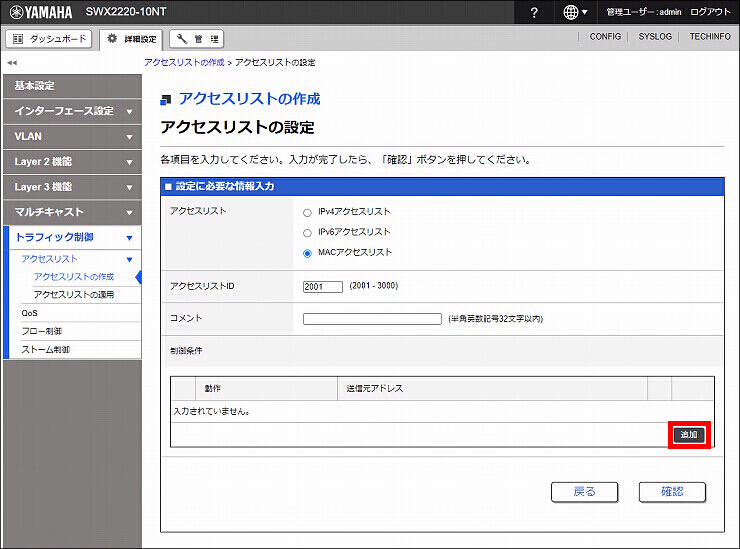The width and height of the screenshot is (740, 549).
Task: Select the MACアクセスリスト radio button
Action: click(307, 253)
